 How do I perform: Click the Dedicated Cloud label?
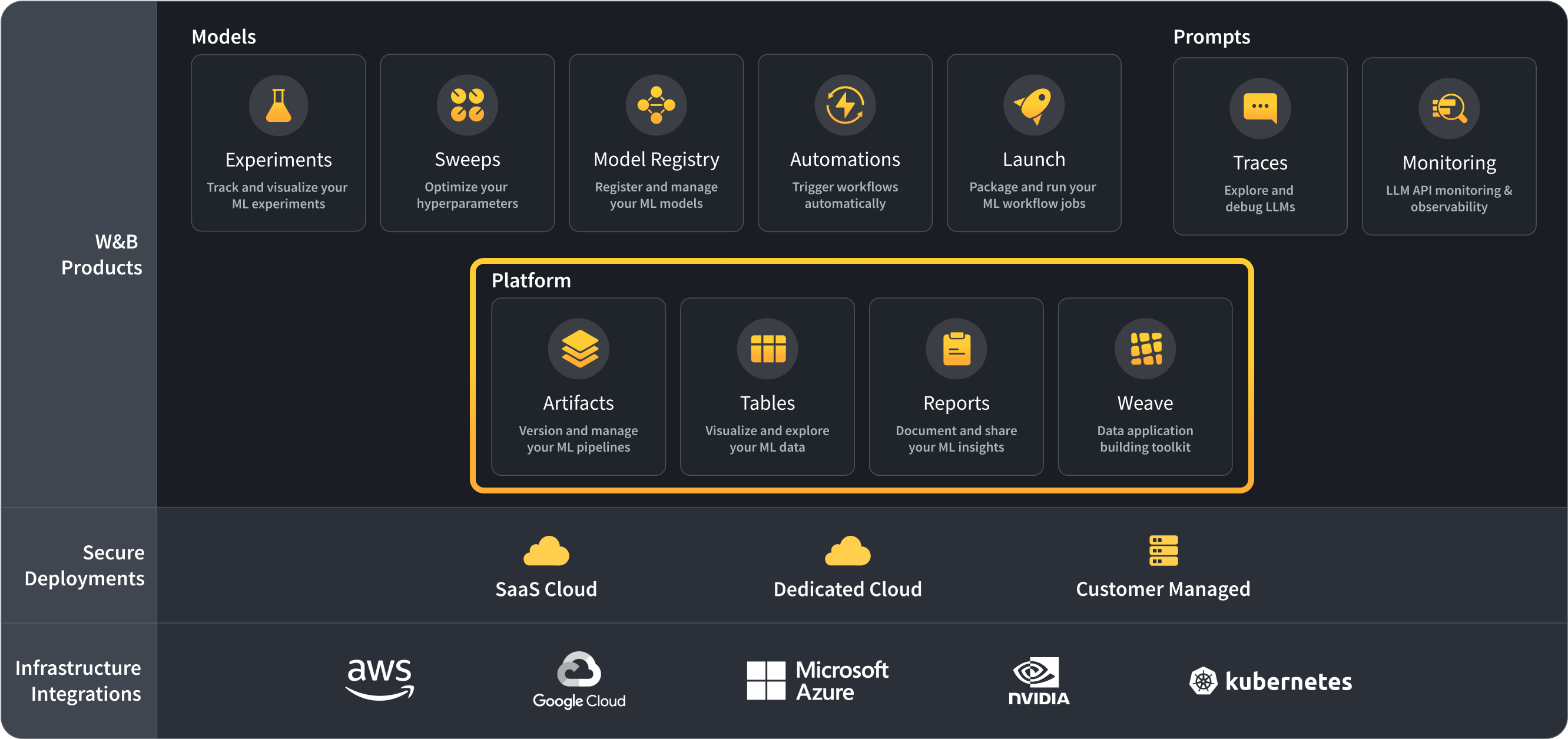(847, 589)
